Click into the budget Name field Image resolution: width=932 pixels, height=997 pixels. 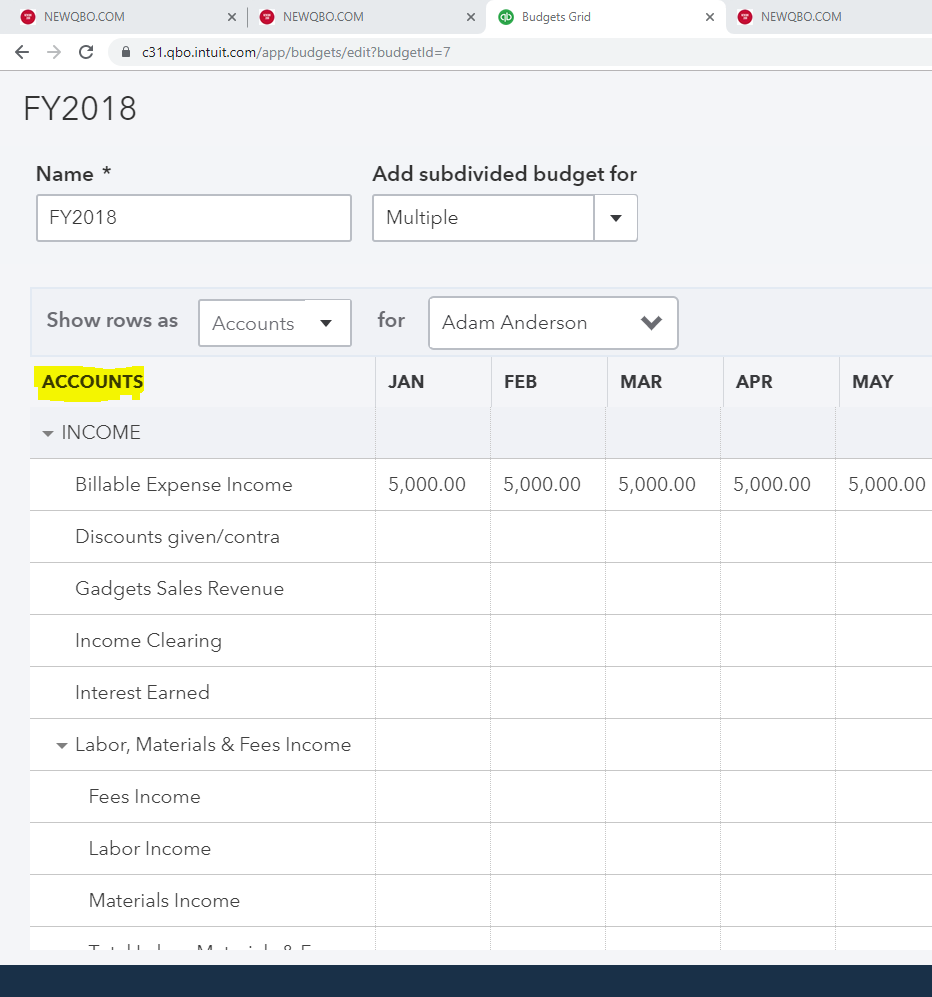click(x=193, y=218)
